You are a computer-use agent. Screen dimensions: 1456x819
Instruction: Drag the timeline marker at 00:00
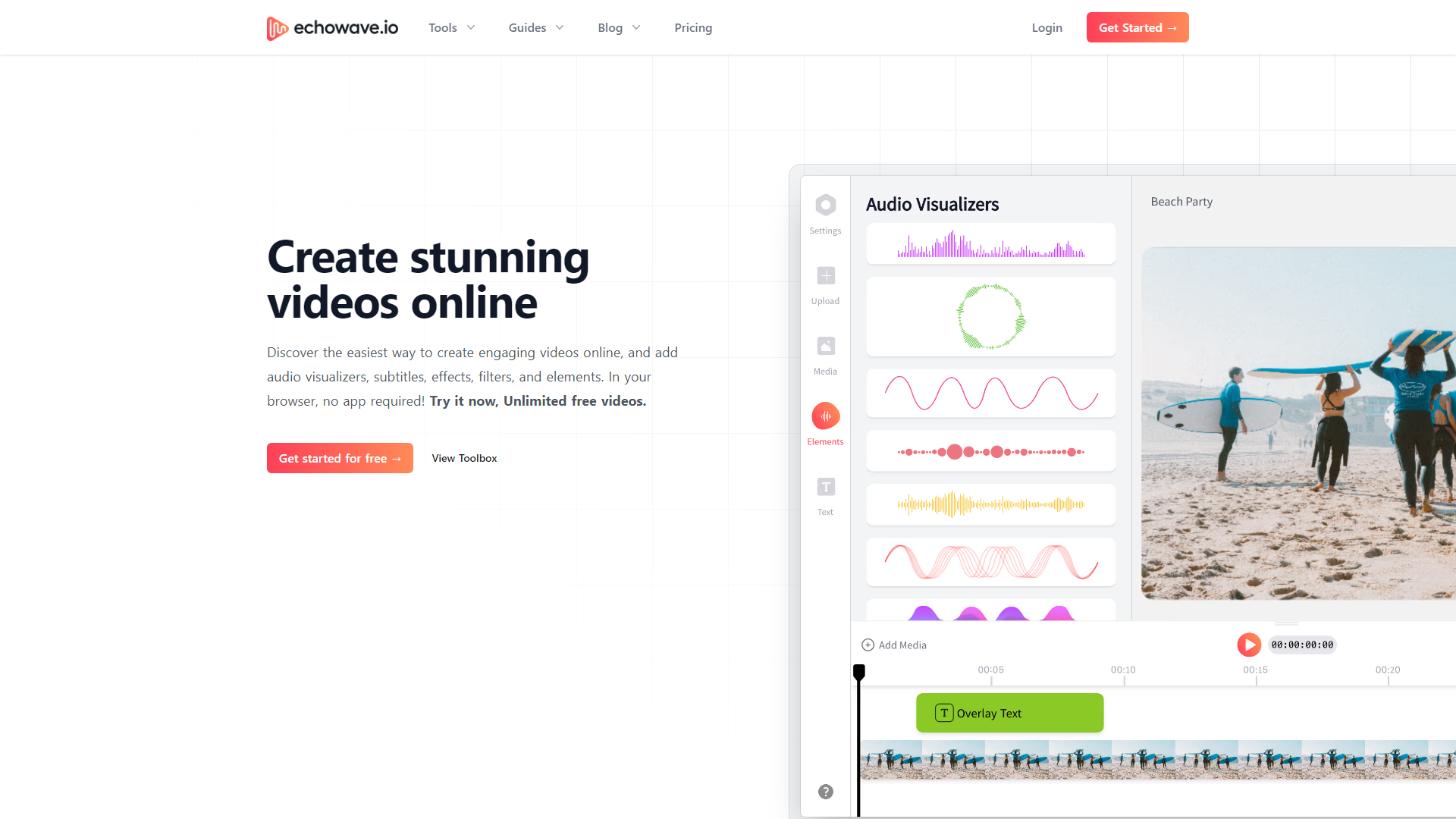859,671
